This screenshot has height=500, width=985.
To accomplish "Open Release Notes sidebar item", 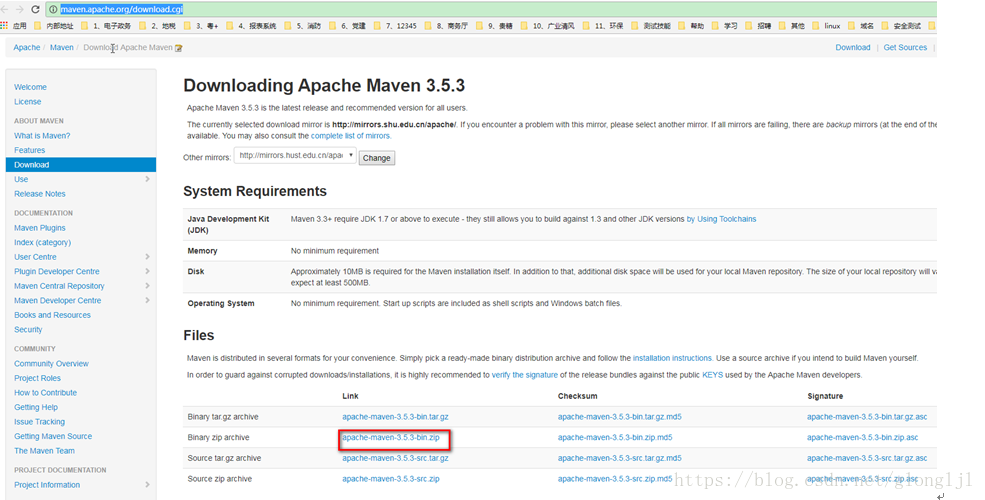I will coord(40,194).
